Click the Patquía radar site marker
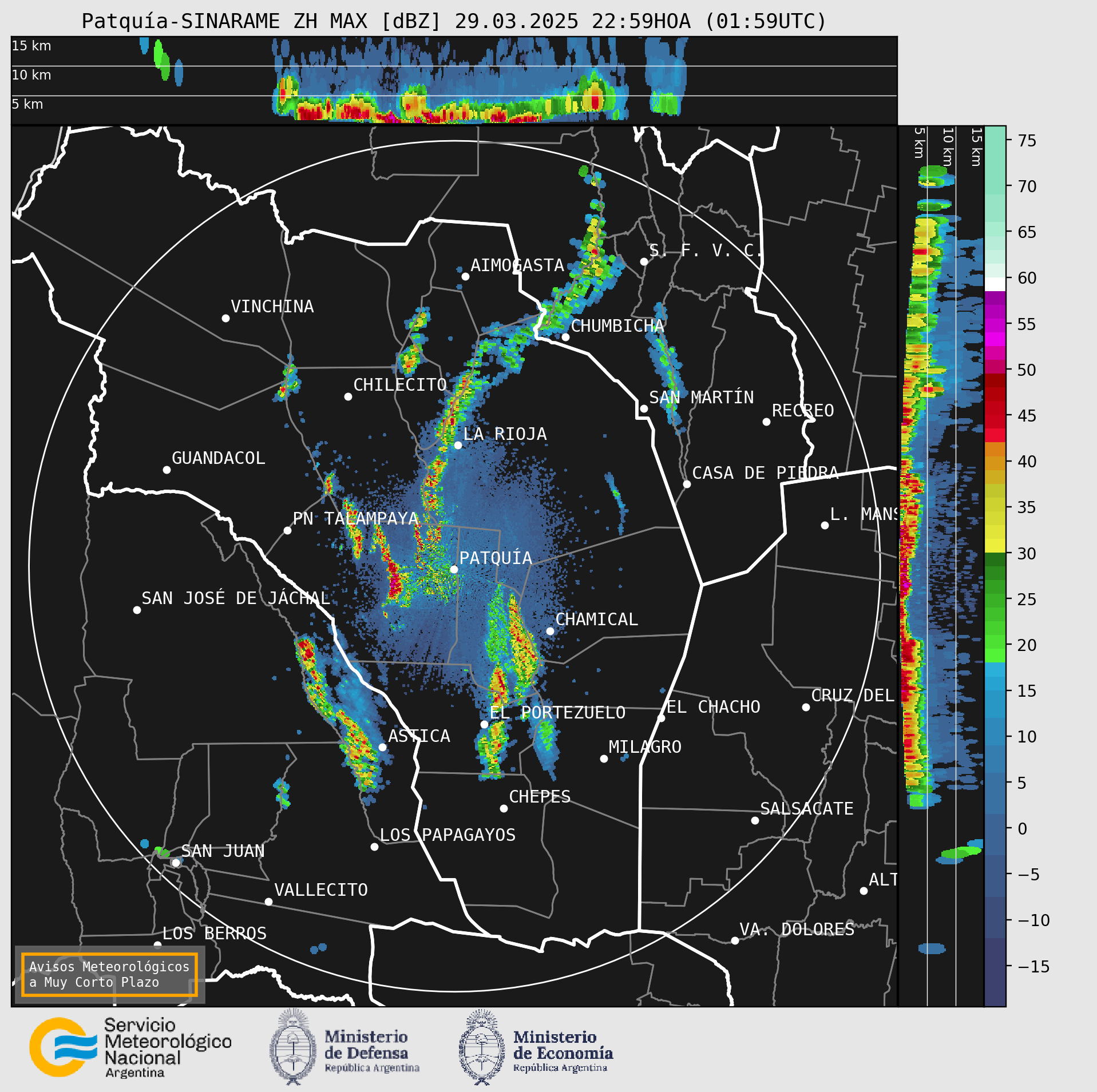The image size is (1097, 1092). click(454, 569)
